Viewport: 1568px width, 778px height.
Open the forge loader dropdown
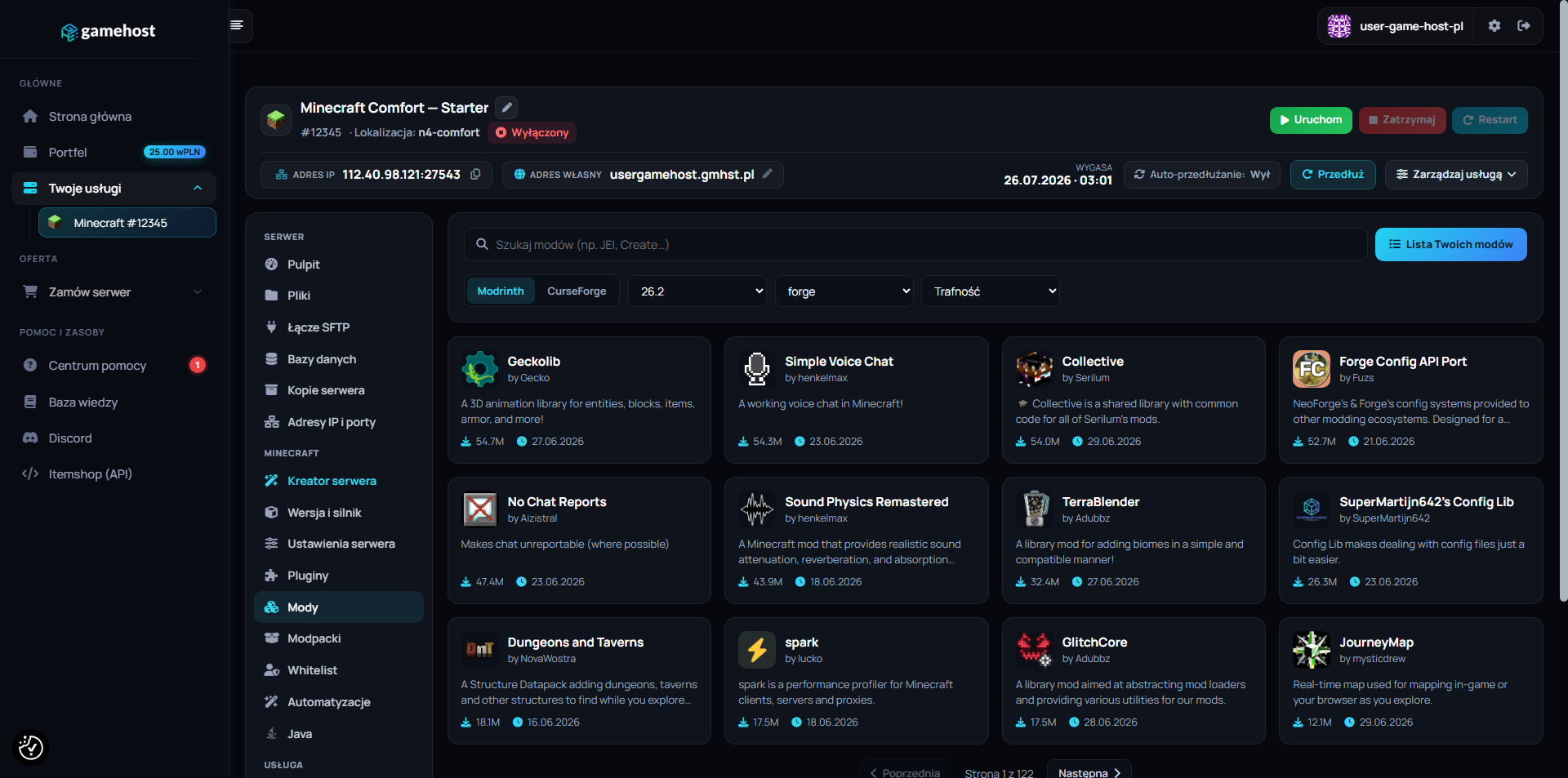pyautogui.click(x=844, y=291)
